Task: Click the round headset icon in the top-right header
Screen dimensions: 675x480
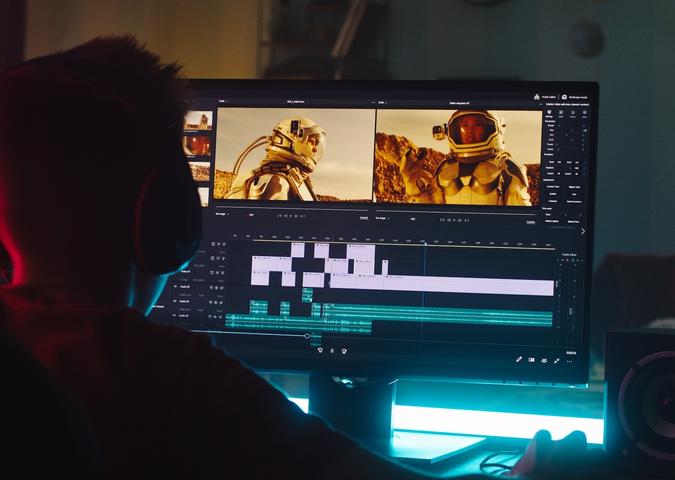Action: pos(564,97)
